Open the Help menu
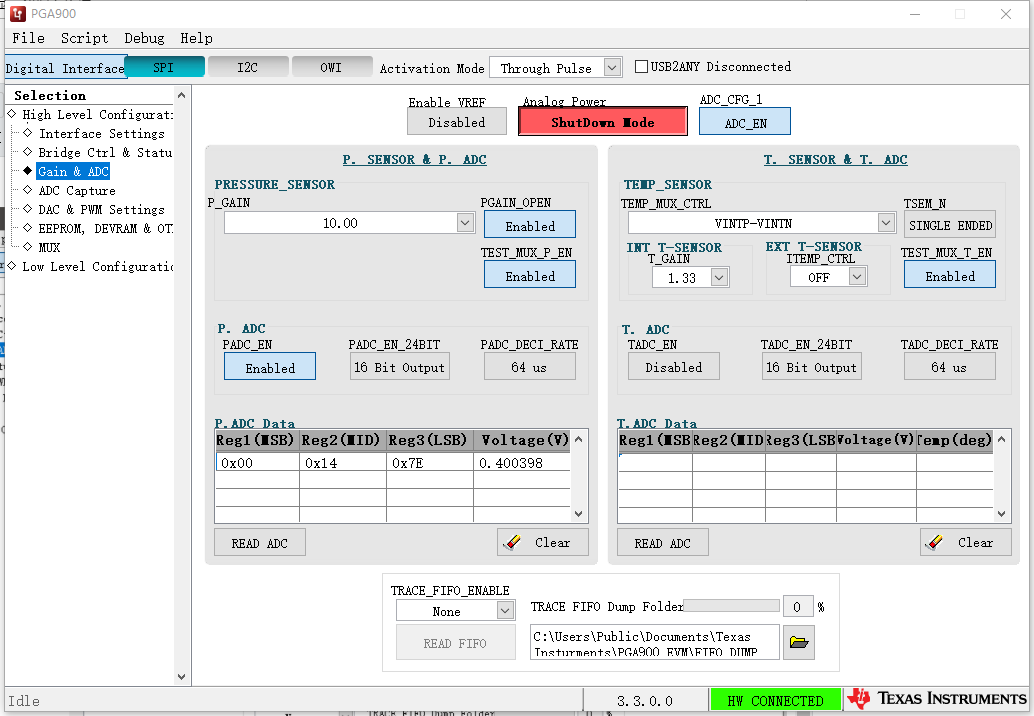This screenshot has width=1034, height=716. coord(197,38)
